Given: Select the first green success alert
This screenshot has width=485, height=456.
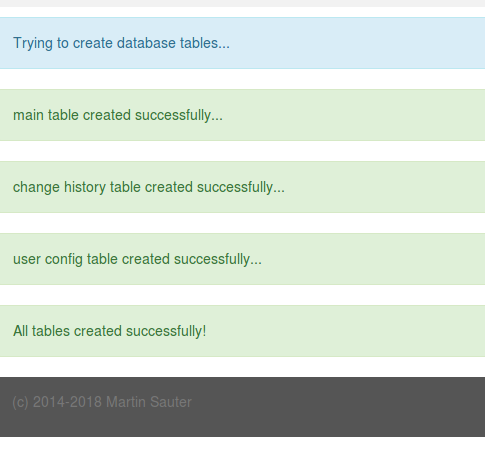Looking at the screenshot, I should 242,115.
